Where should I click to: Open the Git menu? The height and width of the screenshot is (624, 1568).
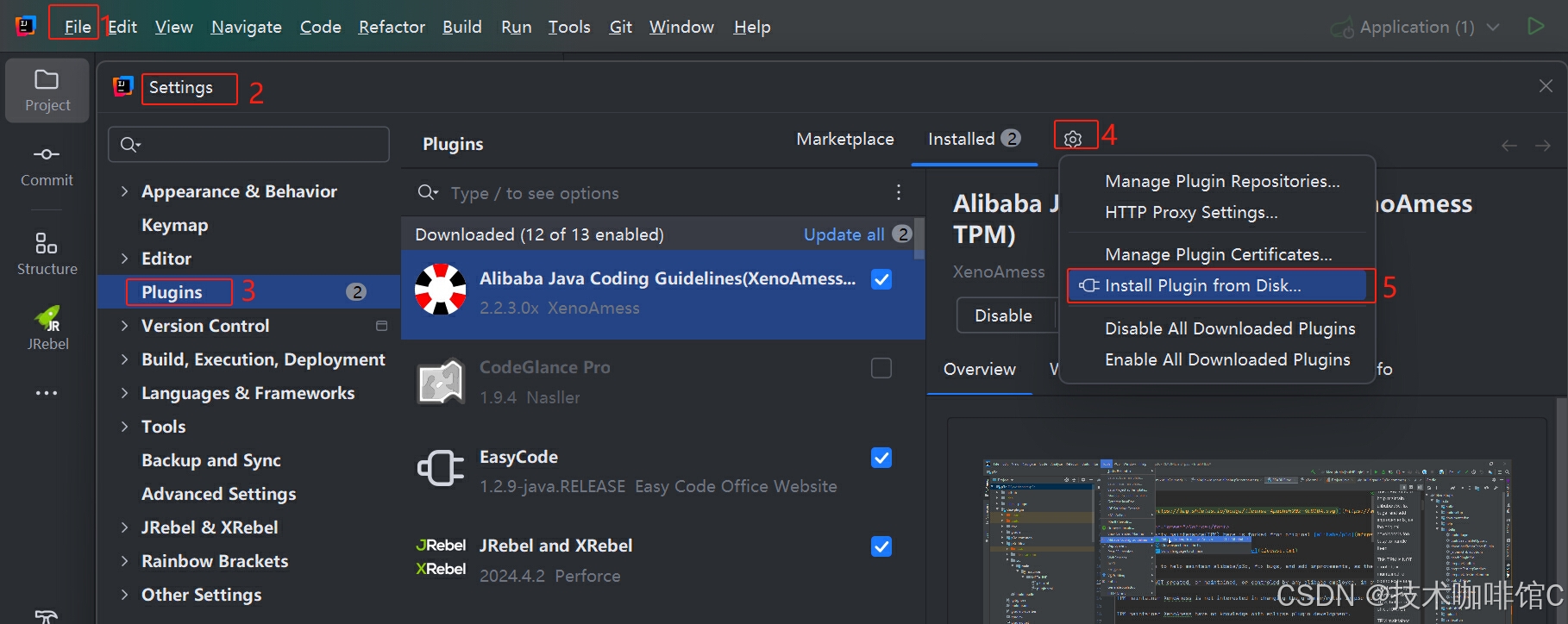pos(620,27)
